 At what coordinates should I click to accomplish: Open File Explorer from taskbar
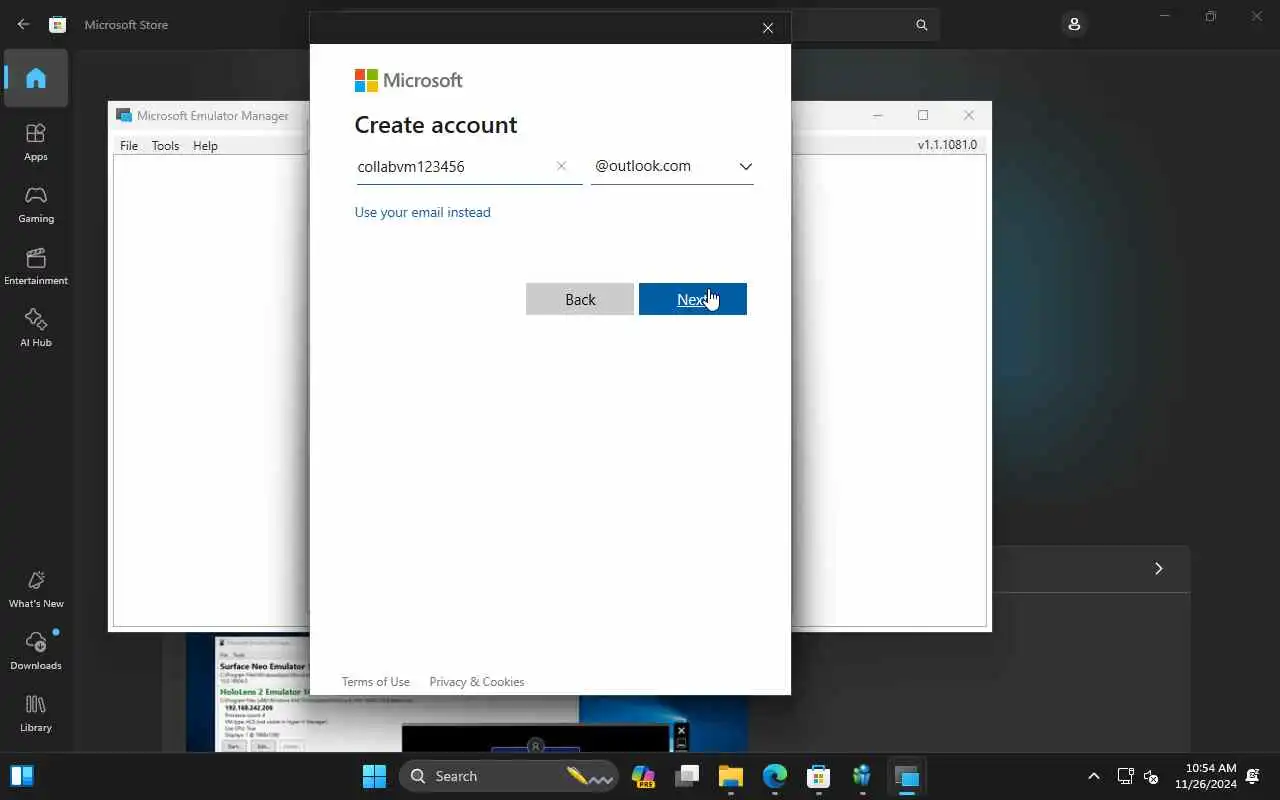(x=731, y=776)
